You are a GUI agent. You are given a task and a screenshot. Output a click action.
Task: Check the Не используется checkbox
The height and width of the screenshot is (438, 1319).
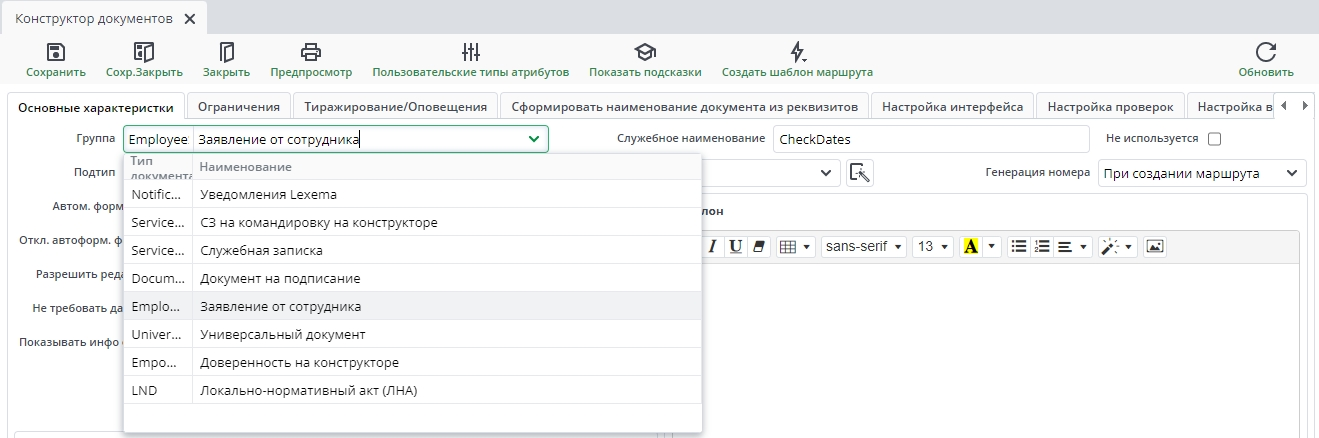coord(1215,139)
